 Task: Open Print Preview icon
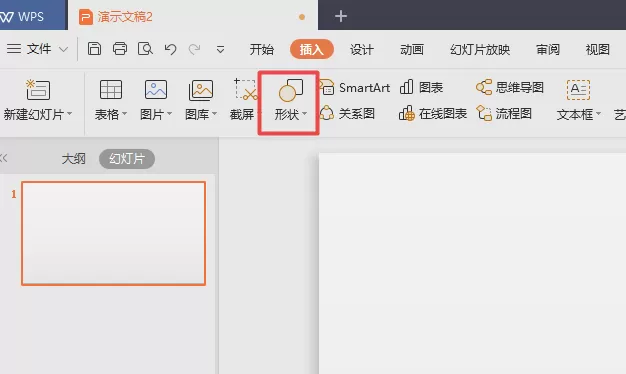(145, 49)
